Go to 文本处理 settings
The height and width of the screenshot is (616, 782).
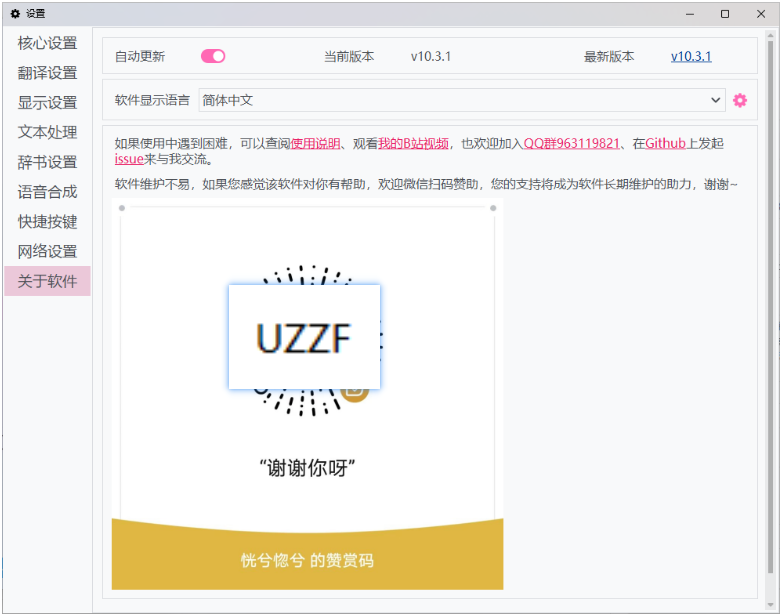47,132
